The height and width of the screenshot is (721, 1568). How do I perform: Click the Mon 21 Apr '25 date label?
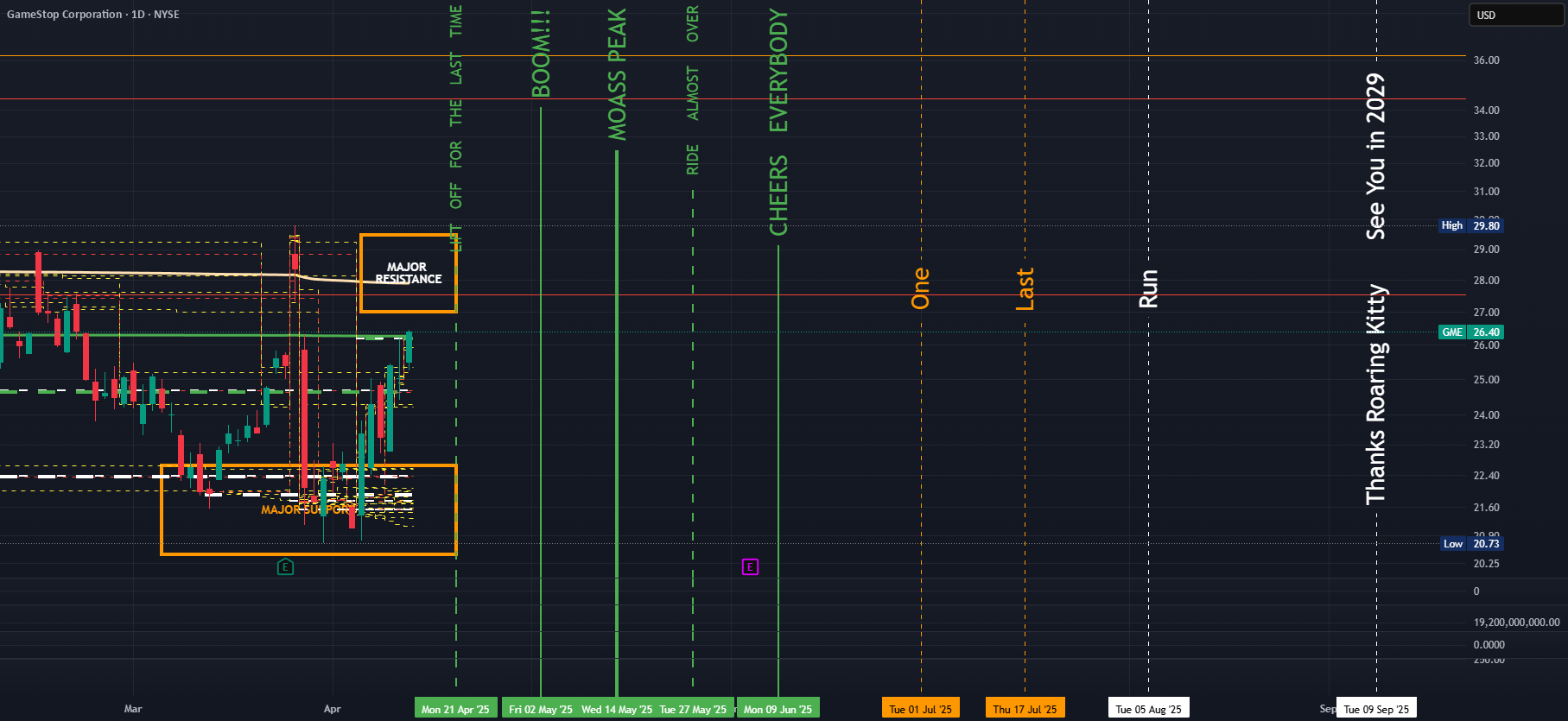click(x=455, y=709)
